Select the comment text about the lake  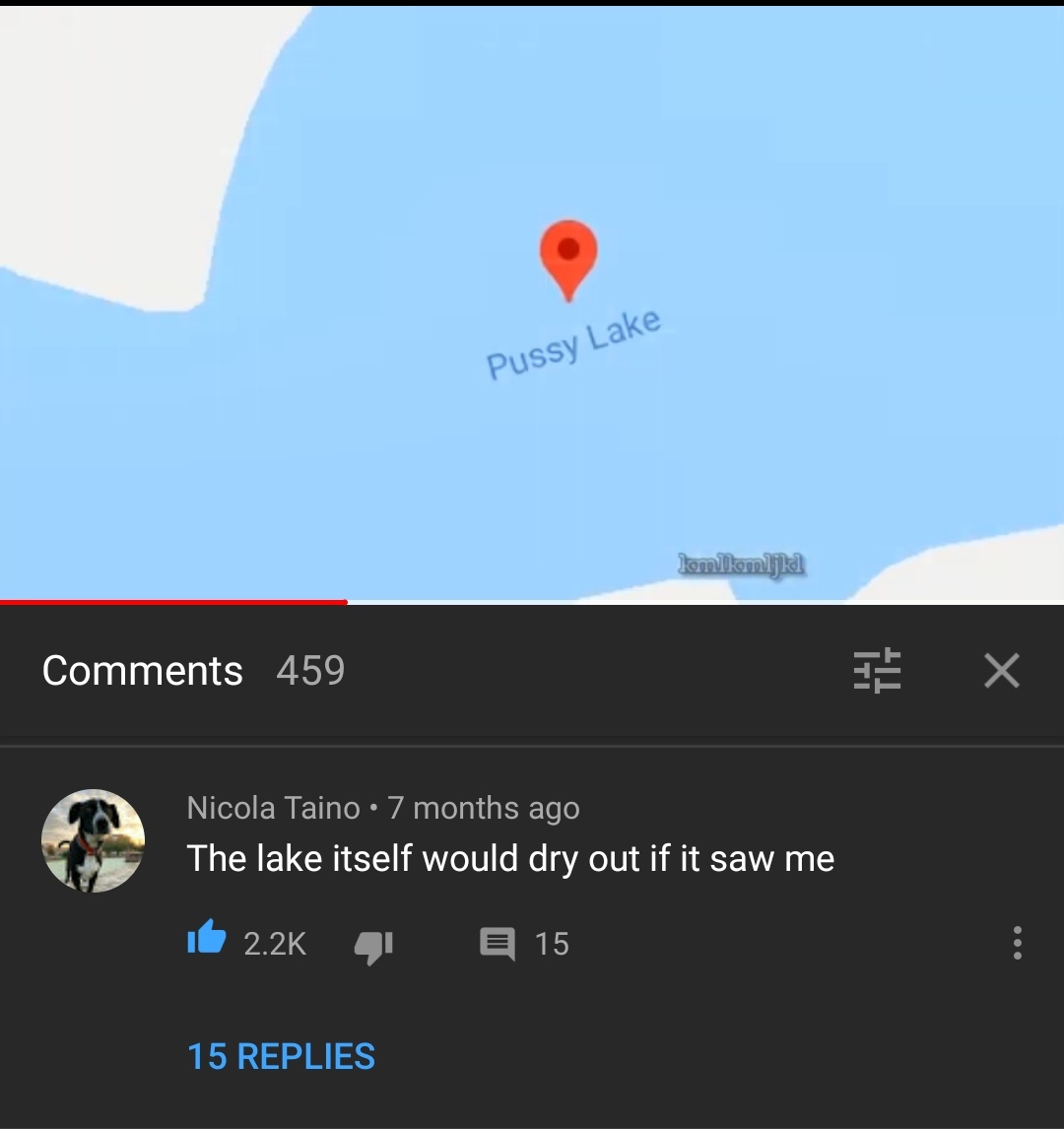(x=510, y=858)
